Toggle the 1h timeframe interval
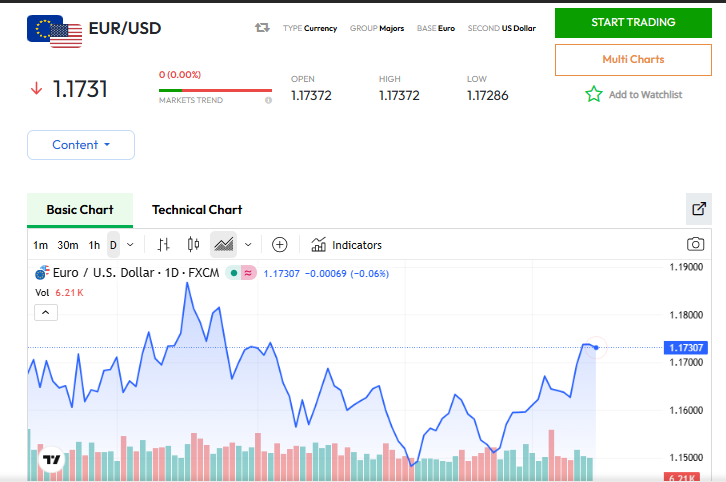The image size is (726, 482). coord(94,245)
